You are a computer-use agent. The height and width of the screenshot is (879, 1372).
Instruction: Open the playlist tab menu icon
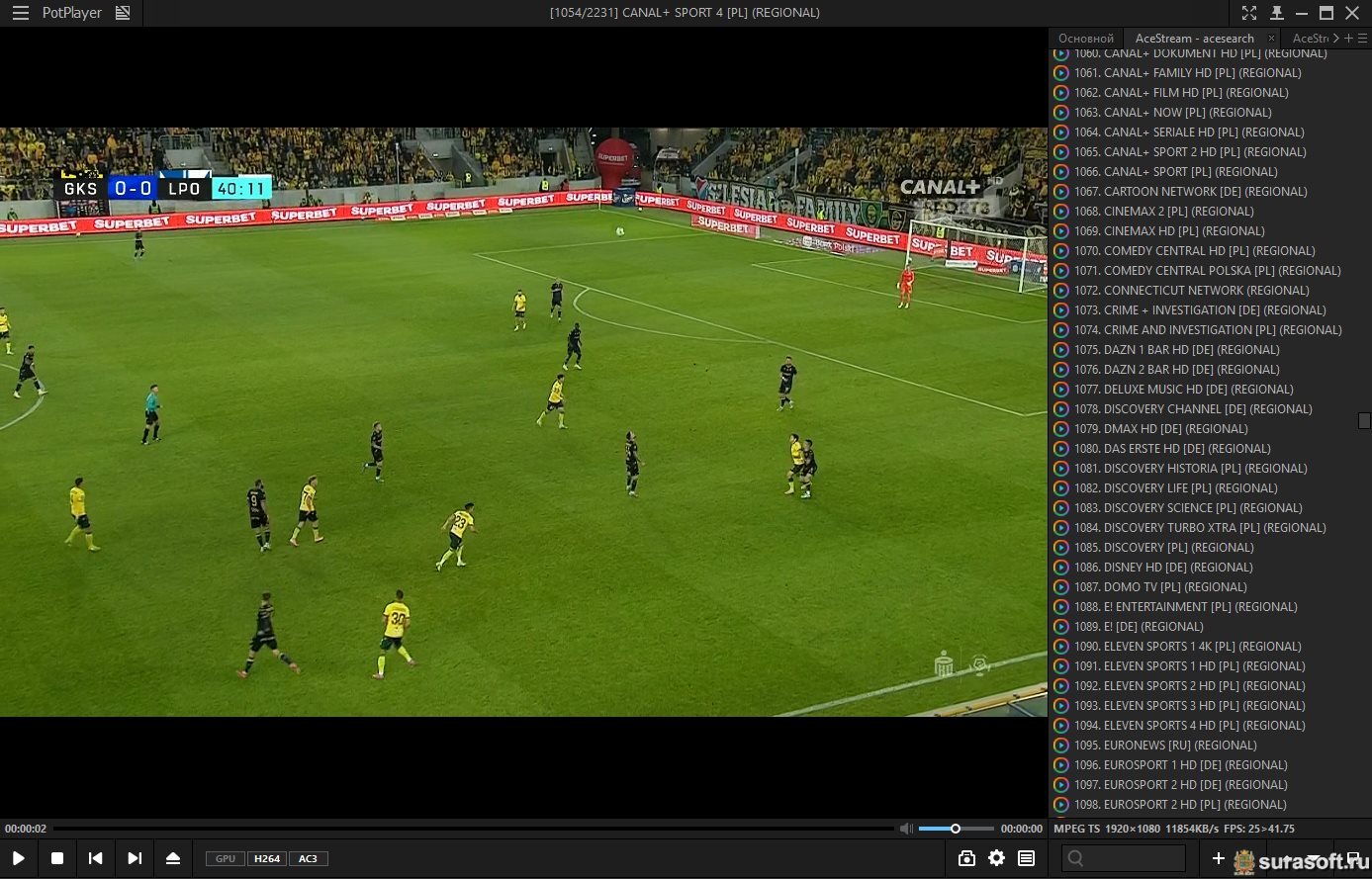click(1362, 39)
